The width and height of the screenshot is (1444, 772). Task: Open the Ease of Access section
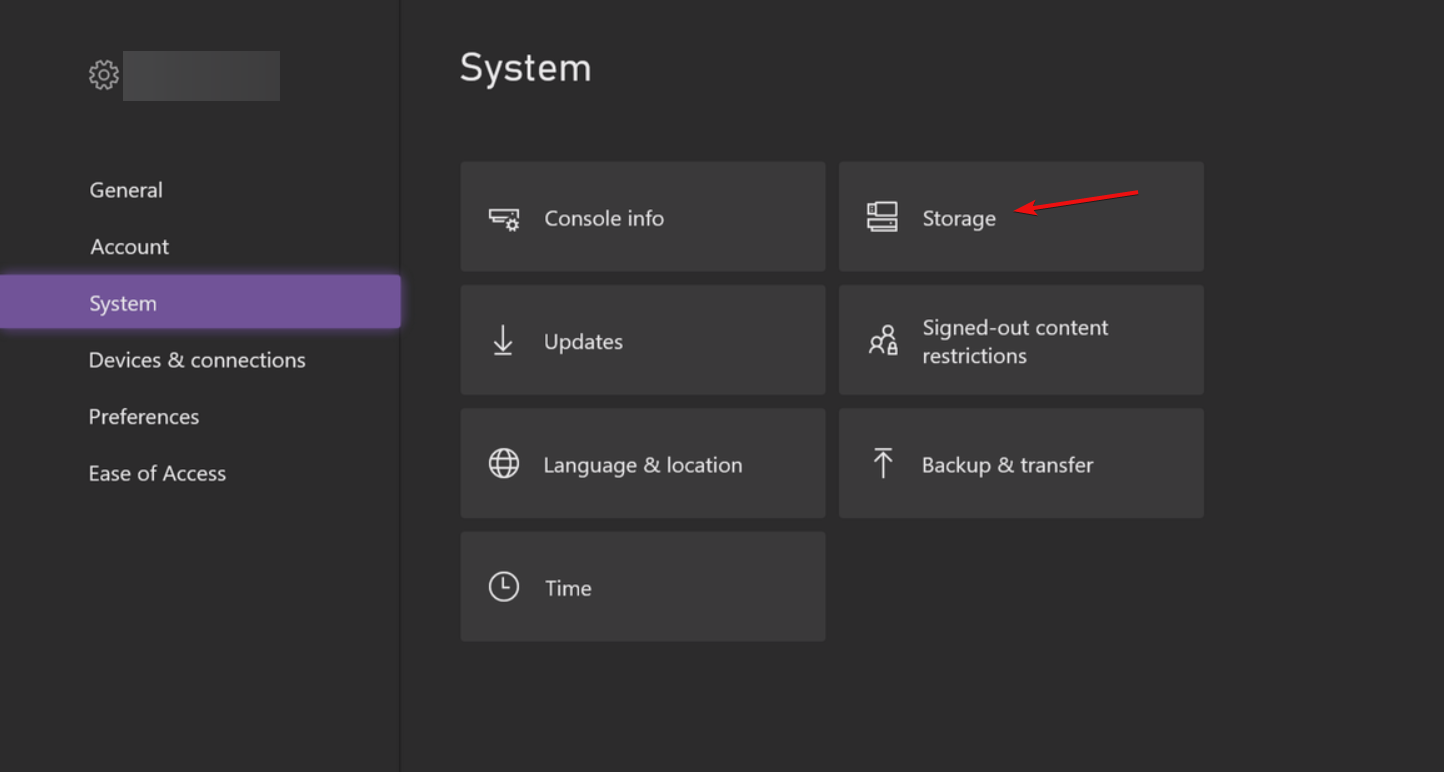point(157,473)
